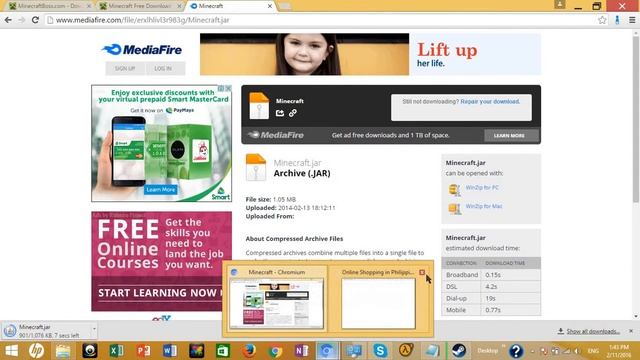This screenshot has width=640, height=360.
Task: Close the Smart MasterCard ad
Action: [228, 88]
